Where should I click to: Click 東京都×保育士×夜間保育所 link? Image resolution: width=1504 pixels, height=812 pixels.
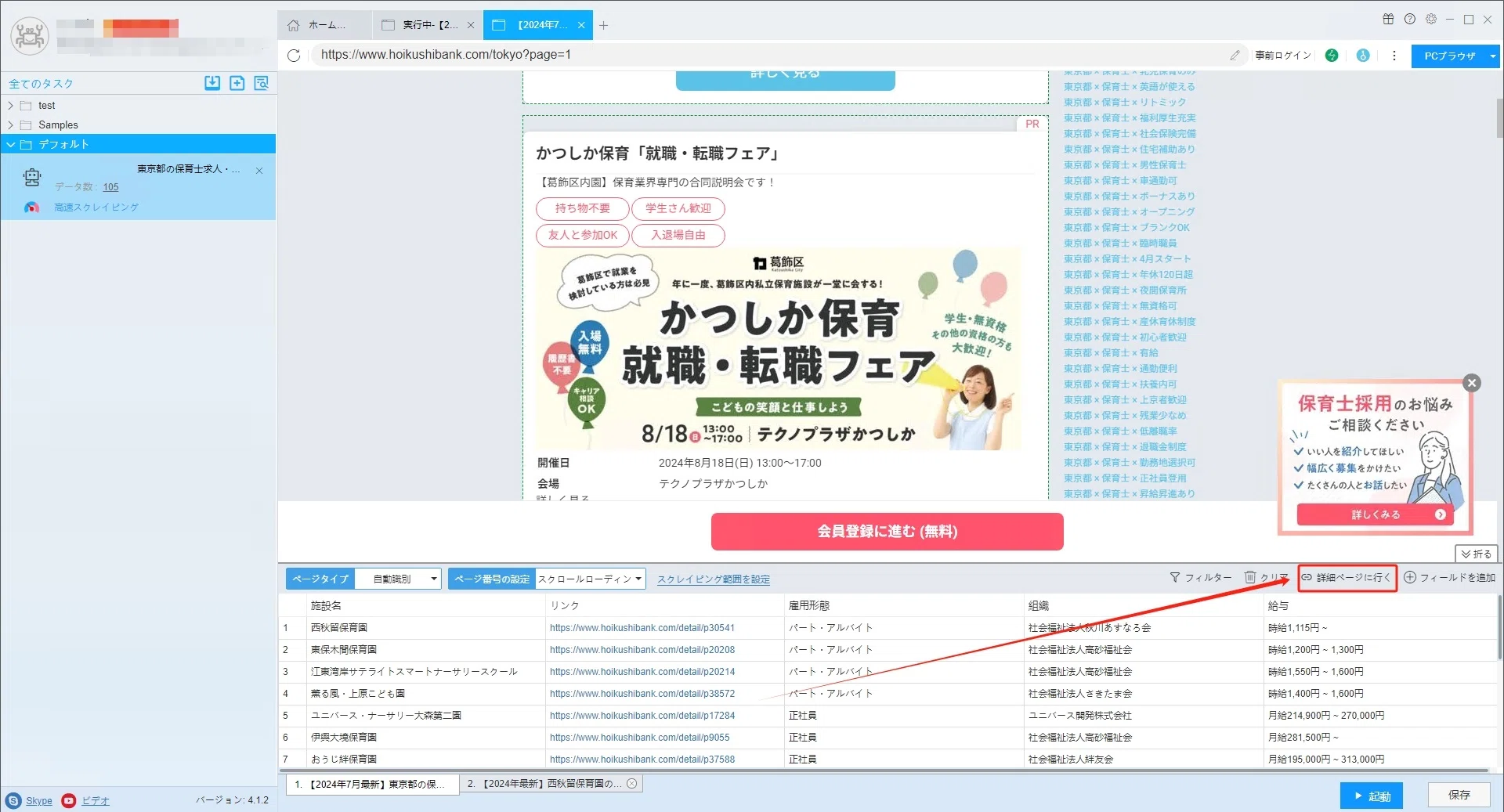click(1125, 291)
